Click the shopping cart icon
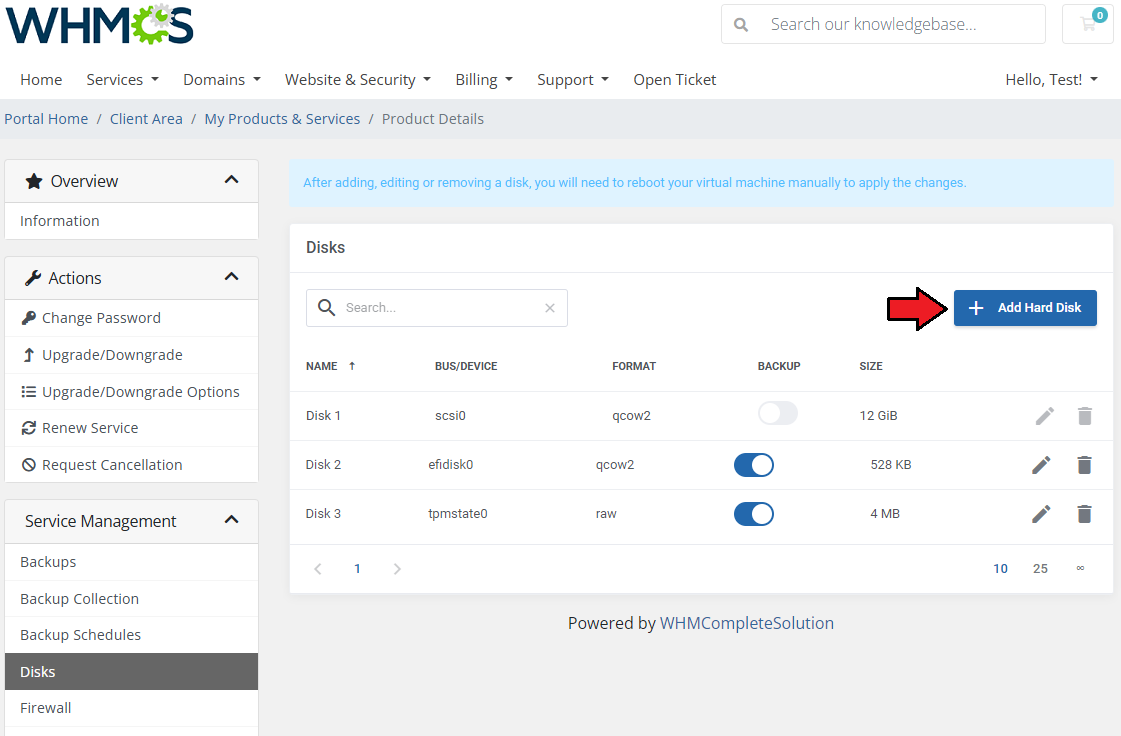1121x736 pixels. click(x=1088, y=24)
